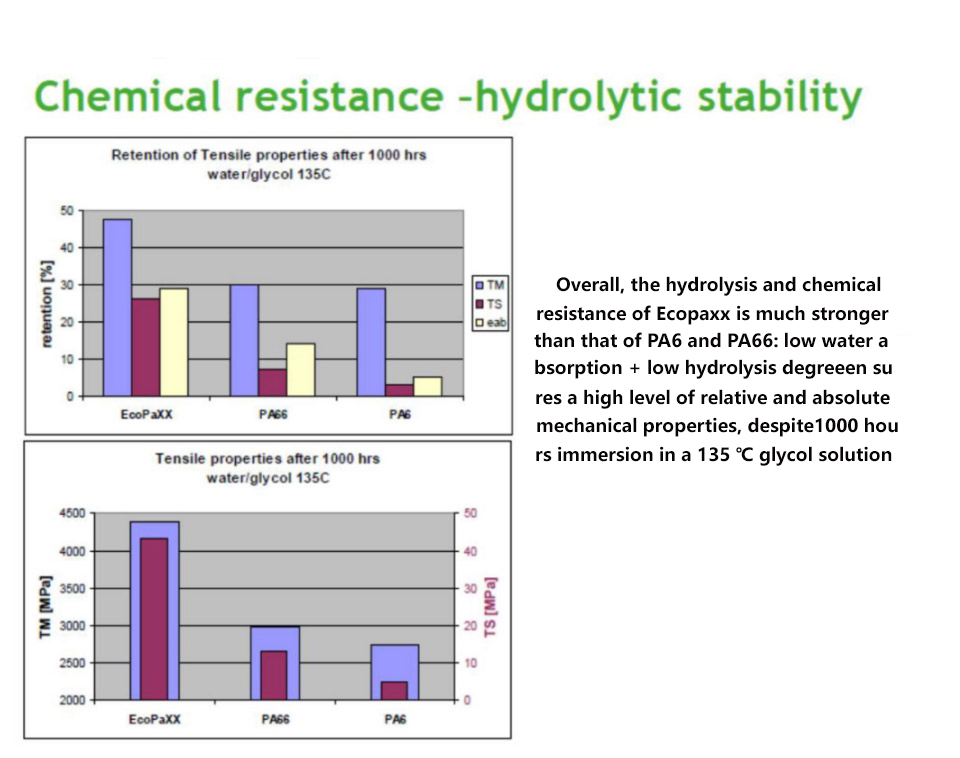Image resolution: width=960 pixels, height=758 pixels.
Task: Click the TS maroon legend swatch
Action: coord(480,304)
